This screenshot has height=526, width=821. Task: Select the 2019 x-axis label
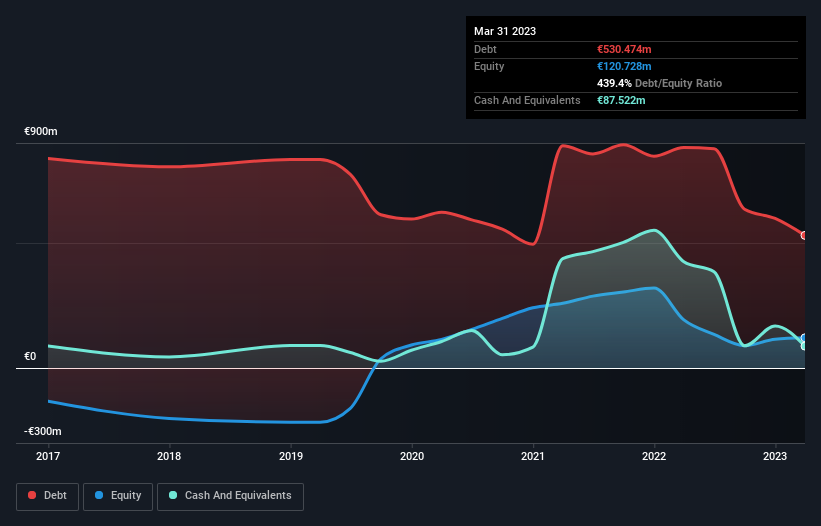(x=291, y=456)
